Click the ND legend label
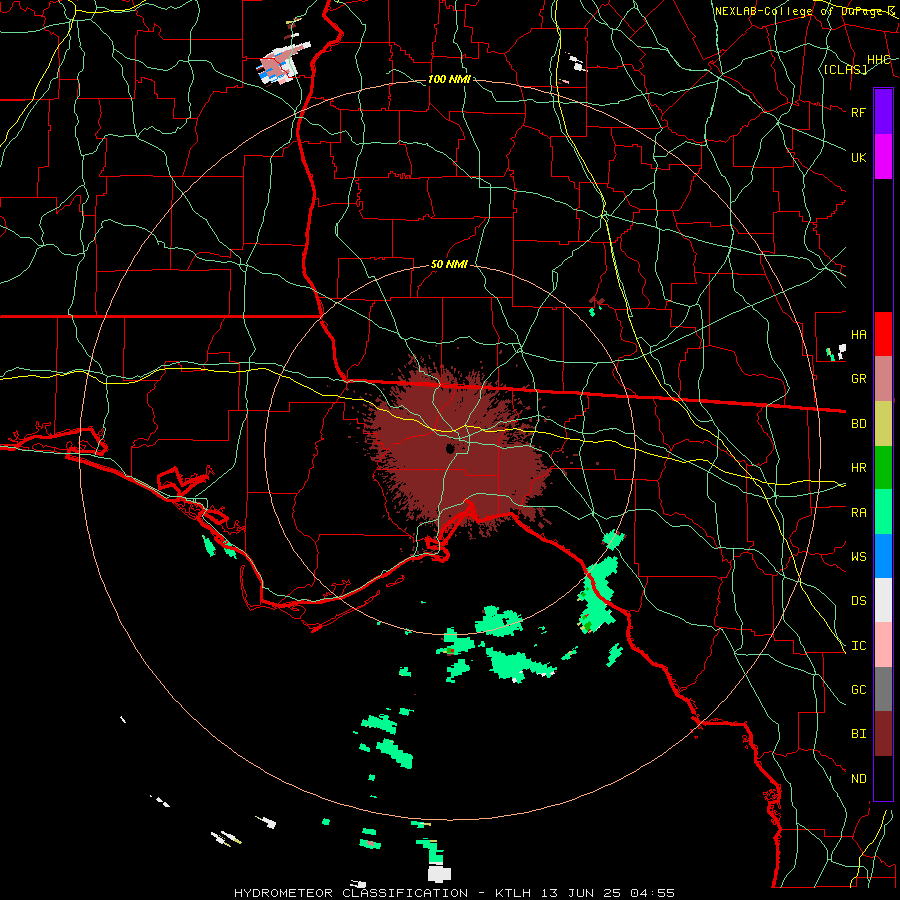This screenshot has width=900, height=900. (x=858, y=779)
